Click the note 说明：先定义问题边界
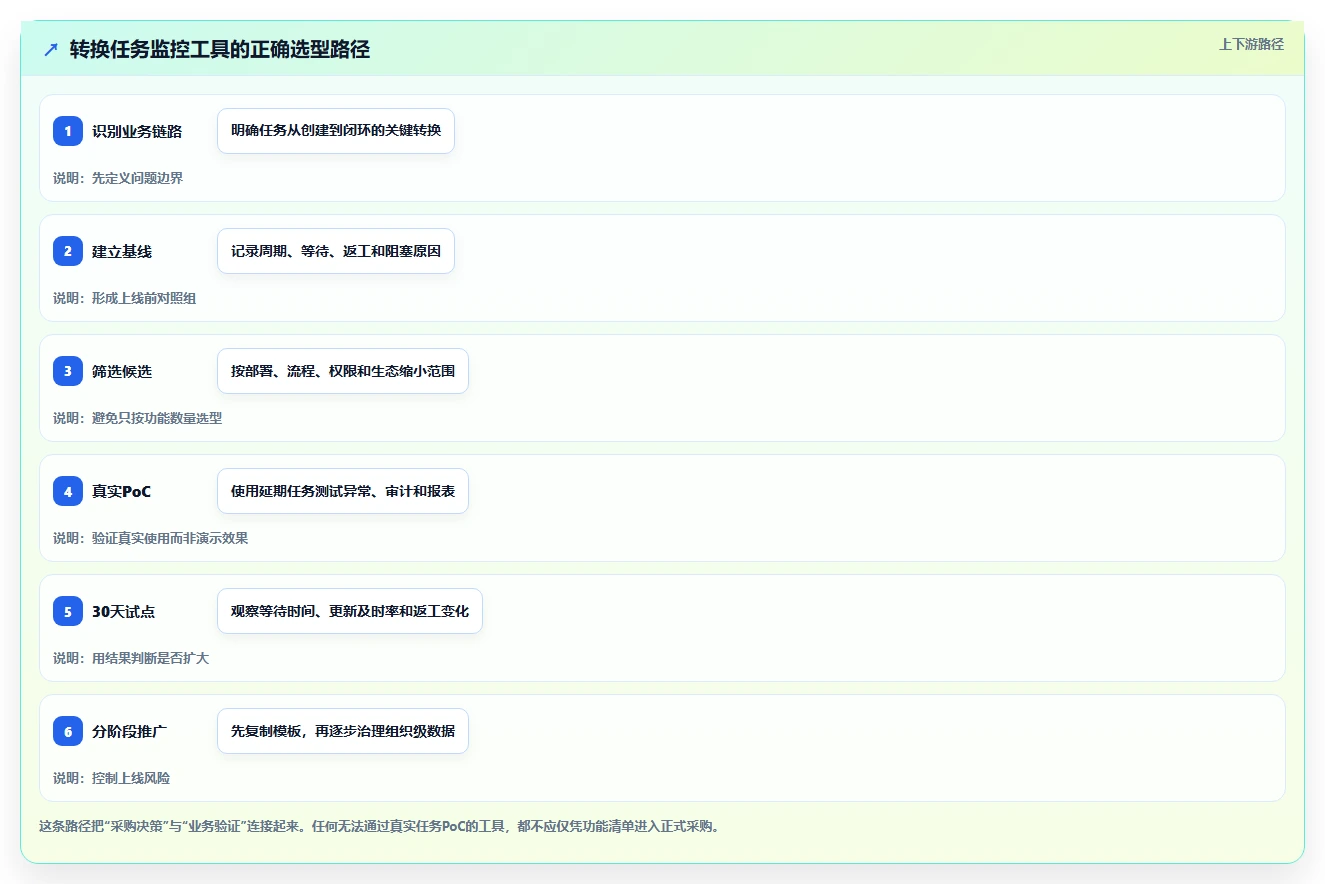 pyautogui.click(x=118, y=178)
